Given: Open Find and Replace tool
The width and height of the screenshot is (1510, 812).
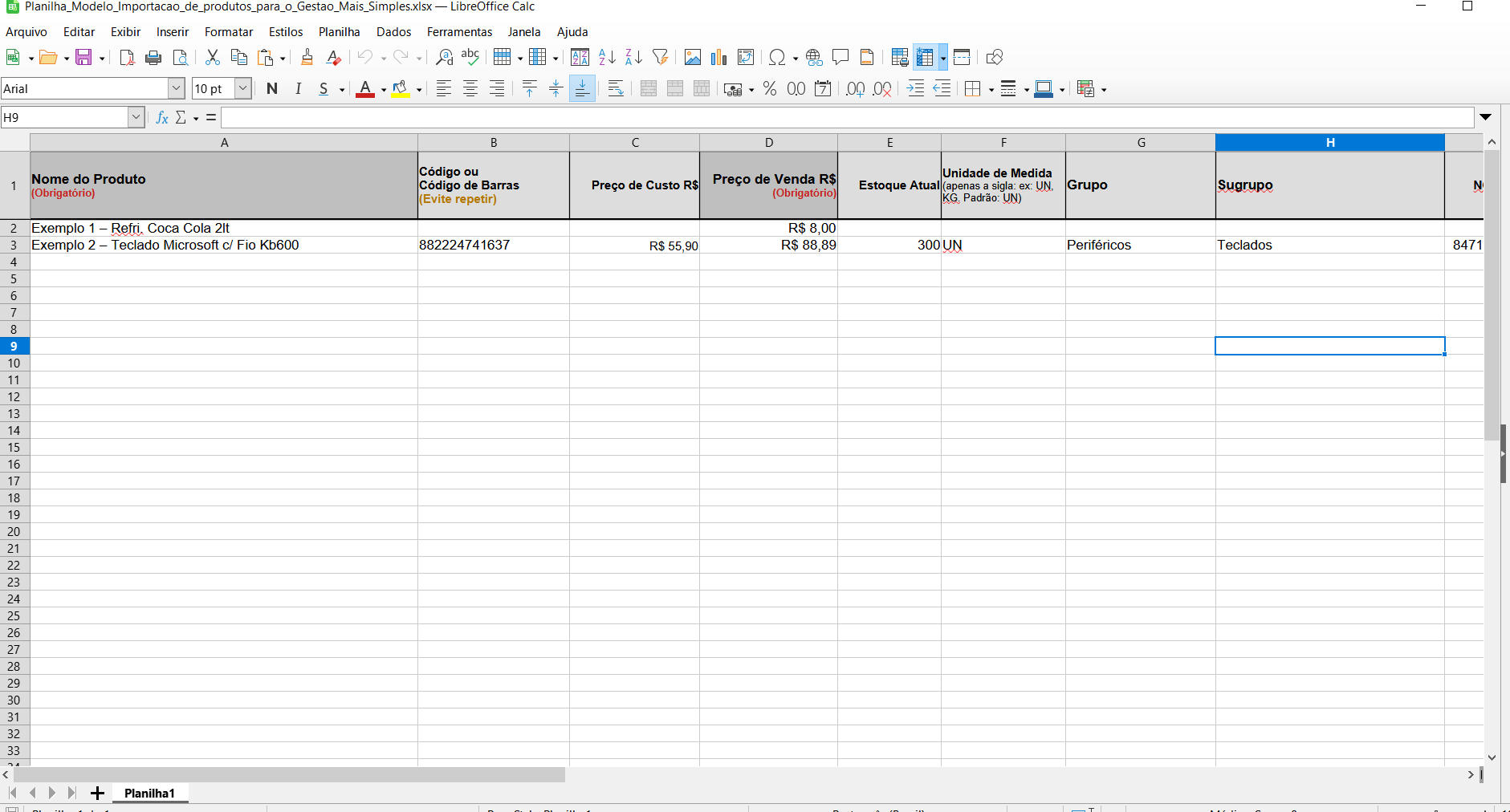Looking at the screenshot, I should pyautogui.click(x=444, y=57).
